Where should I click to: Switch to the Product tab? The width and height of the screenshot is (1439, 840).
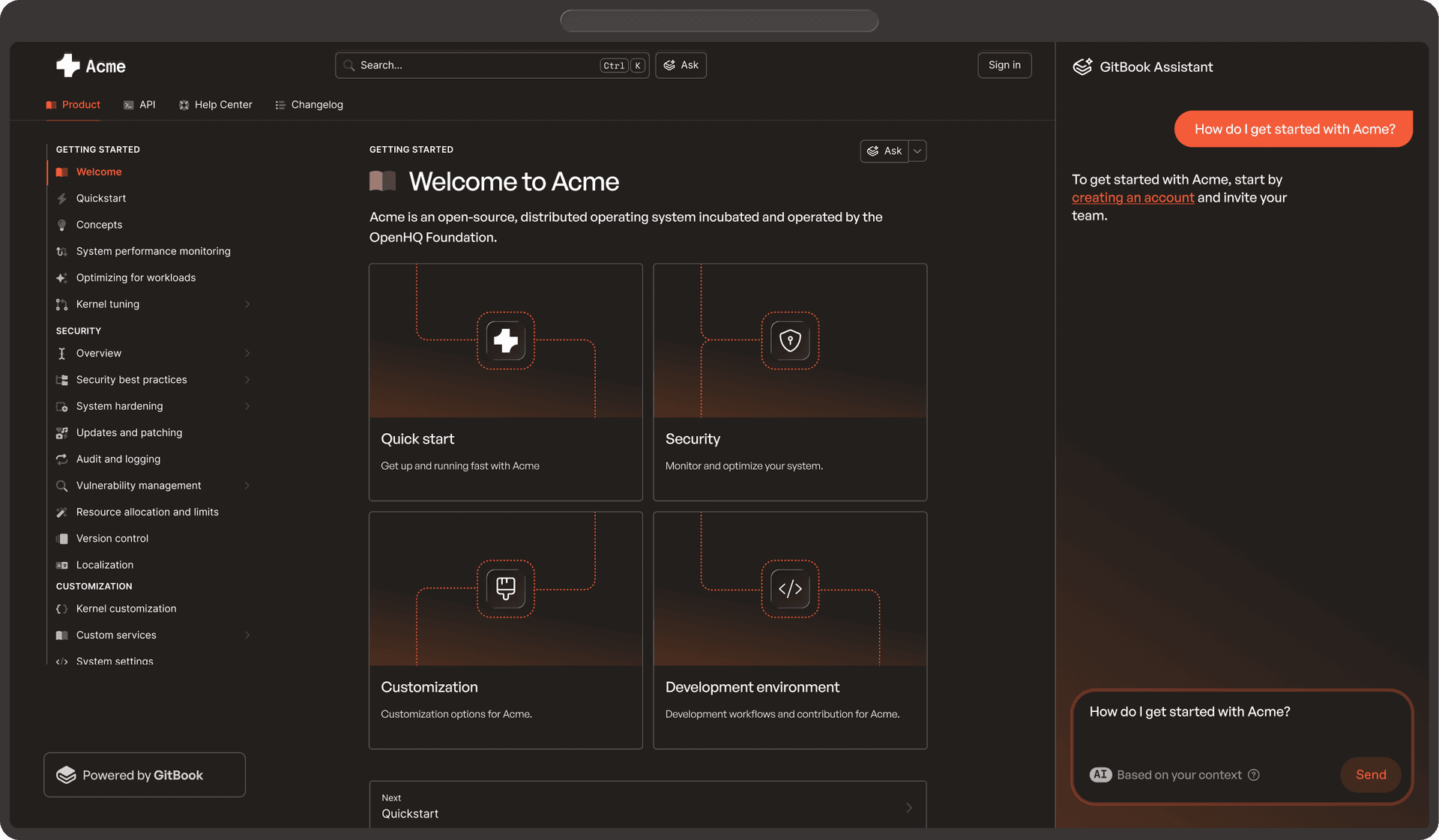point(73,105)
